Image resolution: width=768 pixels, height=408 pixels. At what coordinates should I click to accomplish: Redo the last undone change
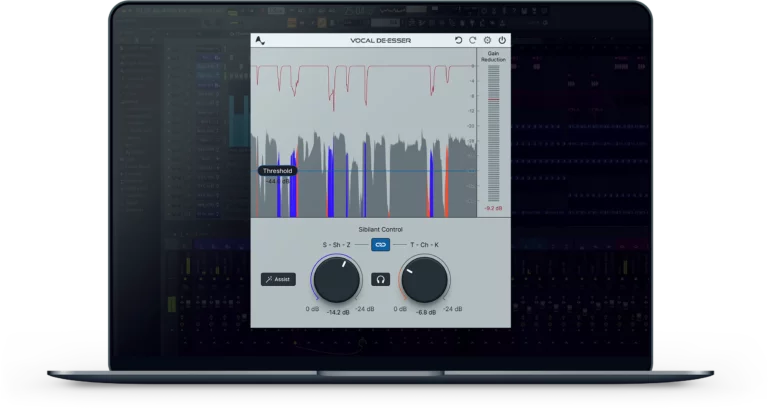coord(473,40)
